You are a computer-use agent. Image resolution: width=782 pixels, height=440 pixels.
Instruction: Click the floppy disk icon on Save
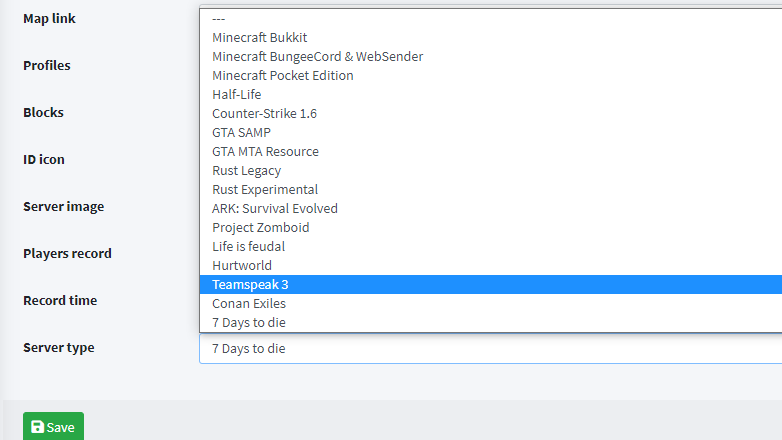click(x=37, y=427)
